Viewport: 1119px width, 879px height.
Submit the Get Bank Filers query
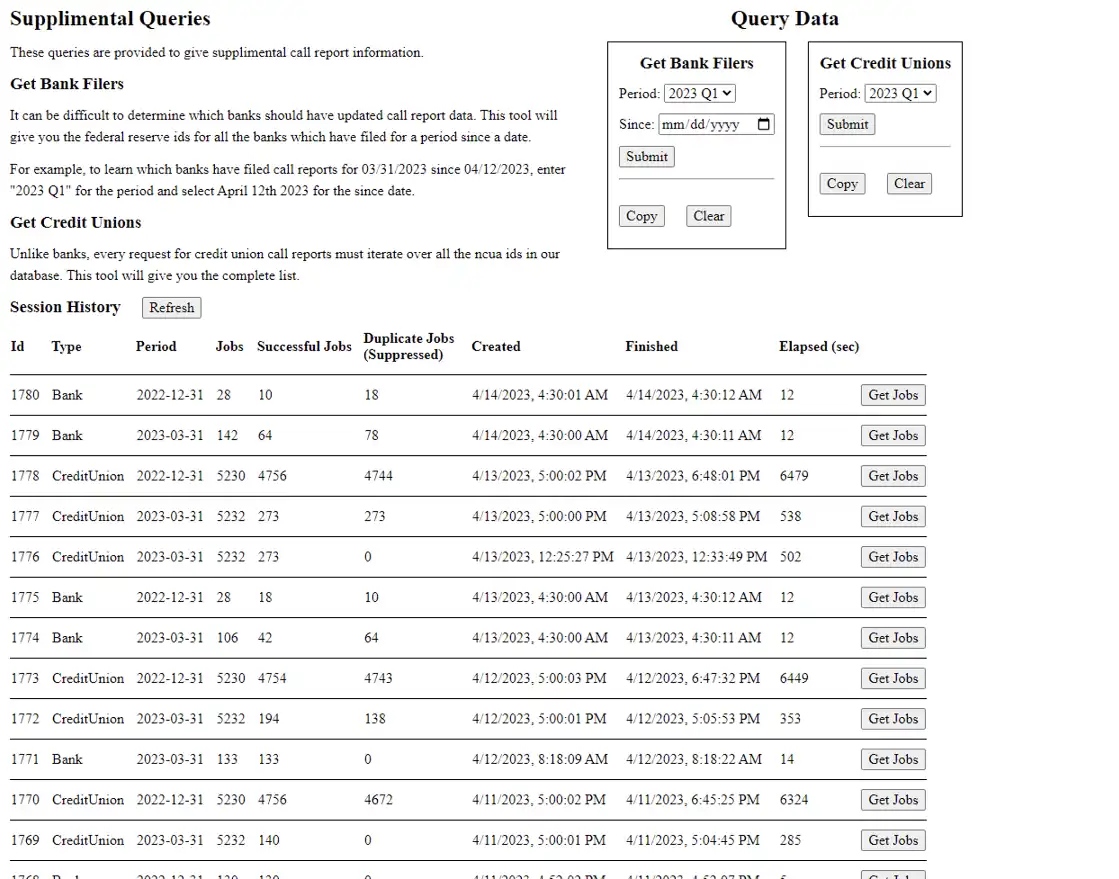pyautogui.click(x=647, y=156)
